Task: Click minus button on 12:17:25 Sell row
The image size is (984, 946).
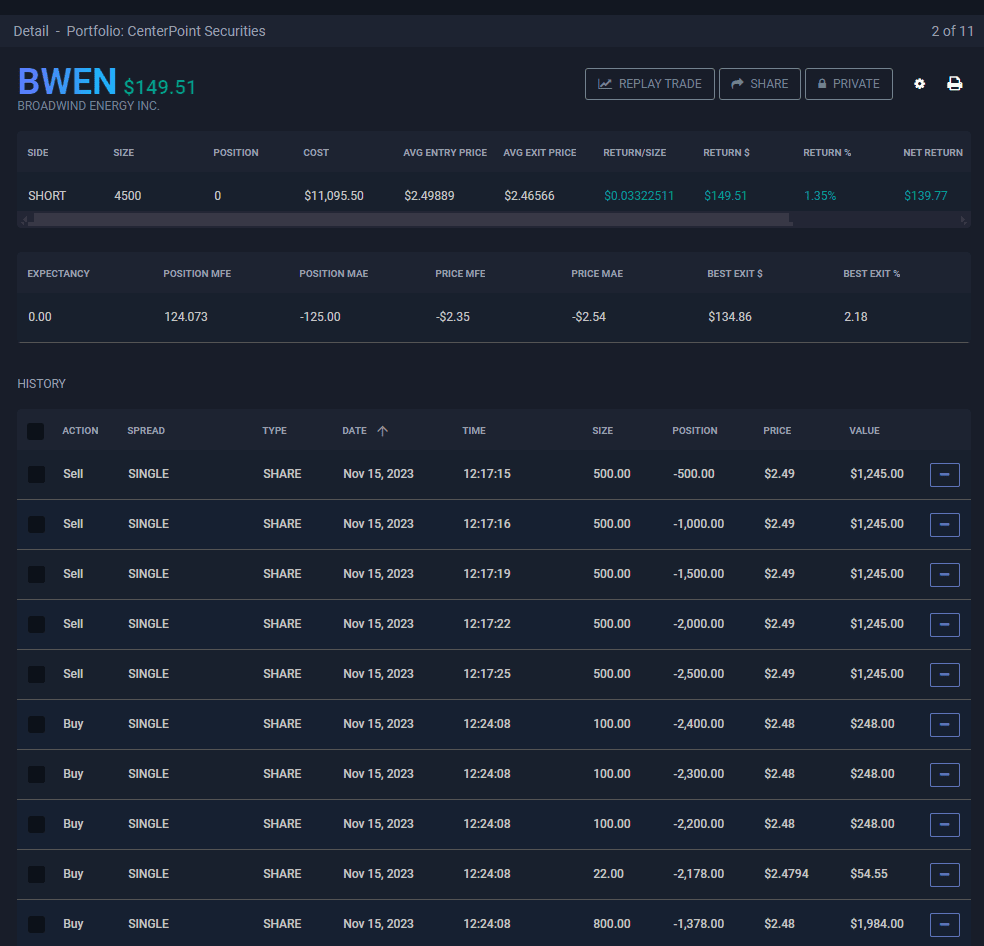Action: pyautogui.click(x=944, y=675)
